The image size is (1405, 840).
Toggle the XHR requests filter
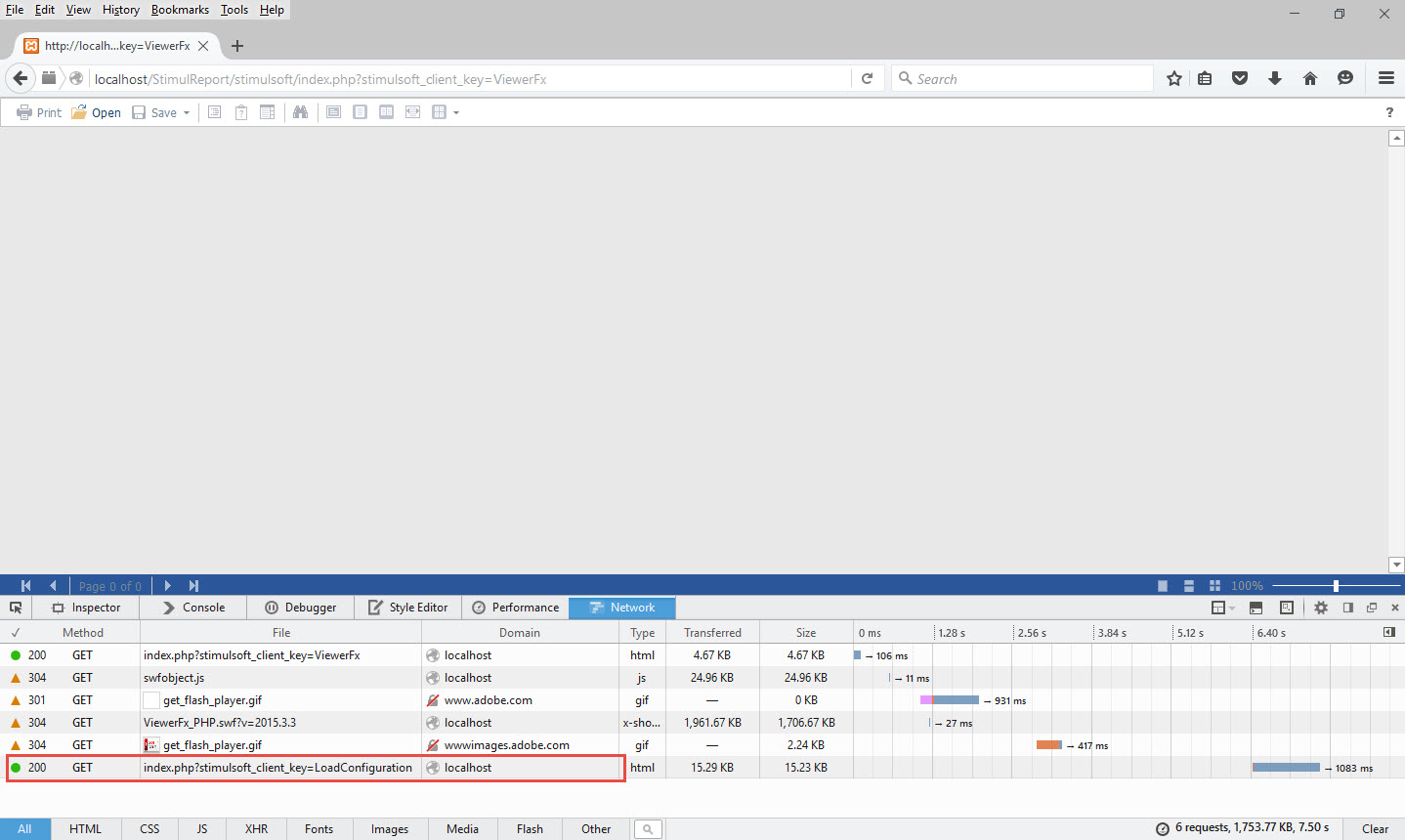click(x=257, y=829)
